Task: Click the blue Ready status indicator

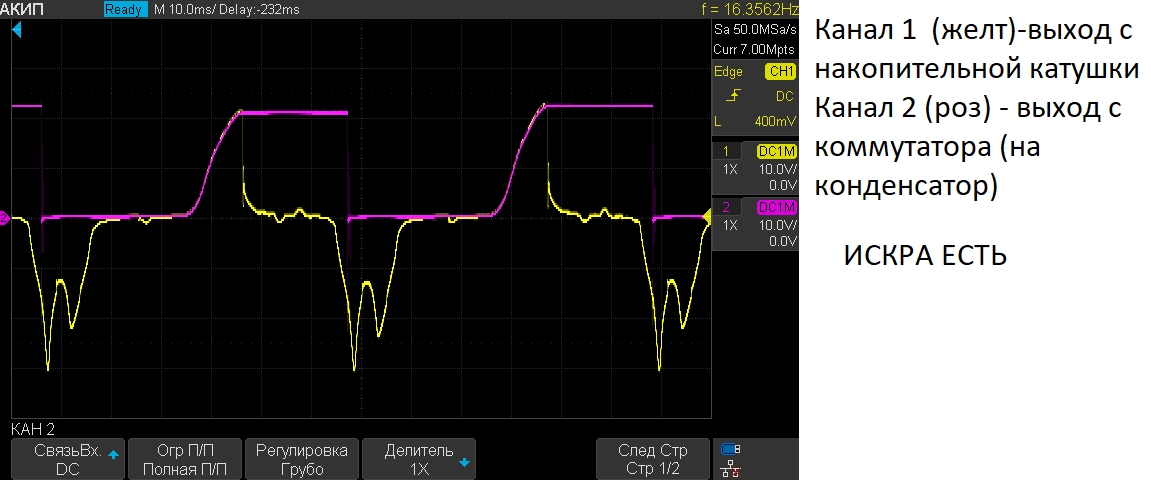Action: pos(124,9)
